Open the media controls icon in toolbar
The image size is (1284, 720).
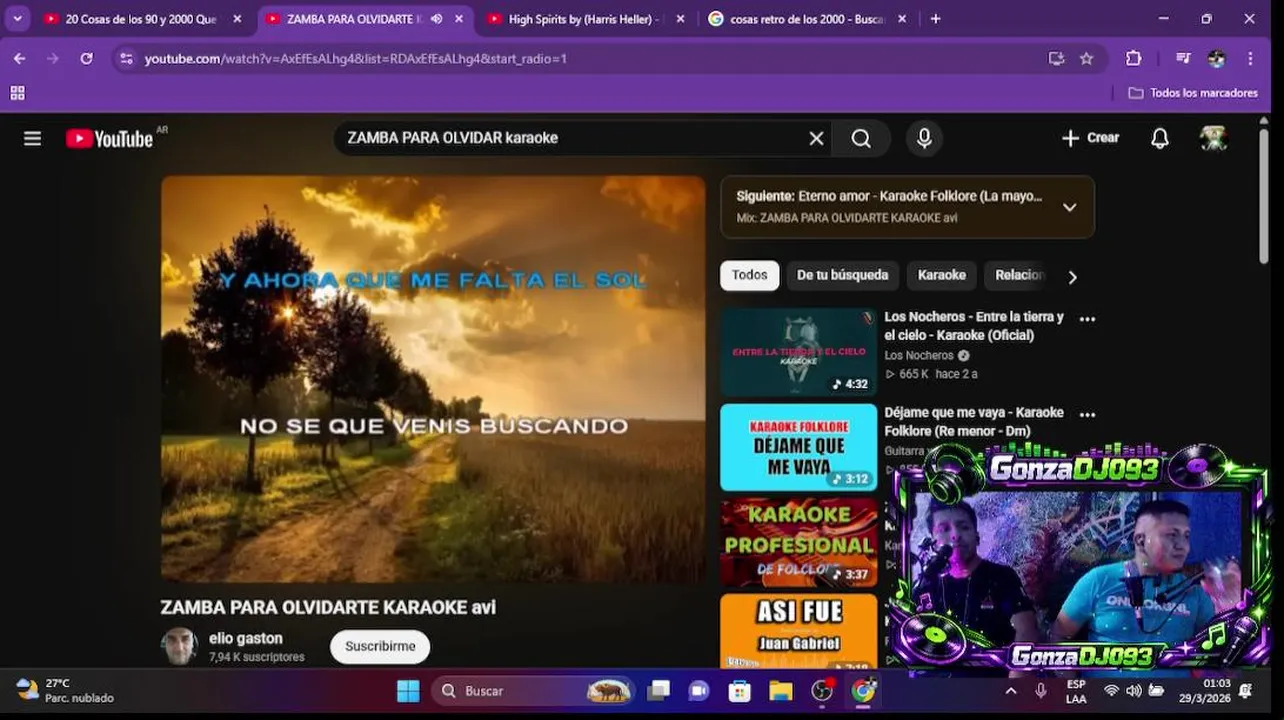point(1183,59)
